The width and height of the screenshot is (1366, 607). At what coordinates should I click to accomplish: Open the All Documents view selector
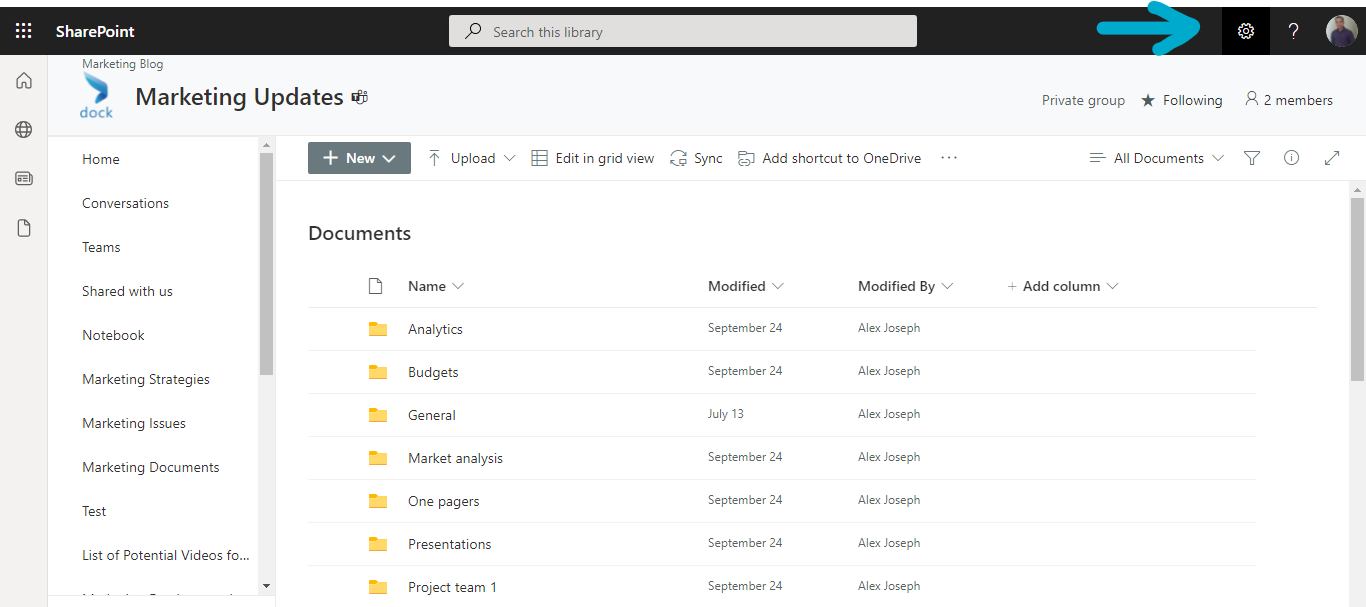(1156, 157)
